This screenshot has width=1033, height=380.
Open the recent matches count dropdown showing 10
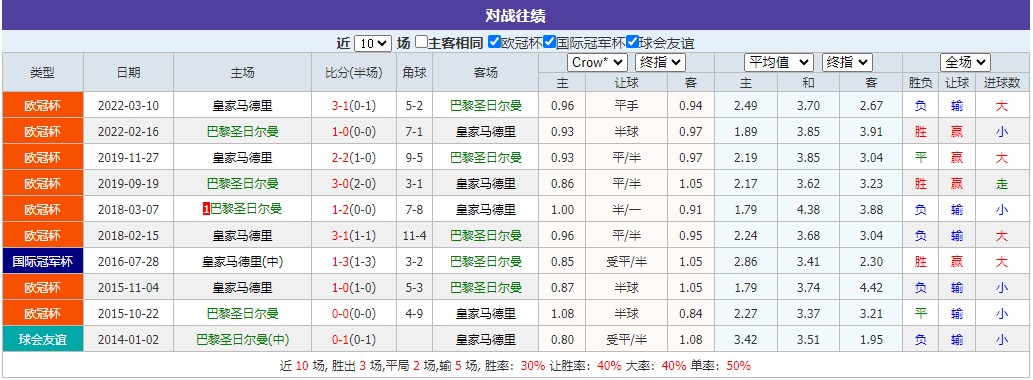373,43
